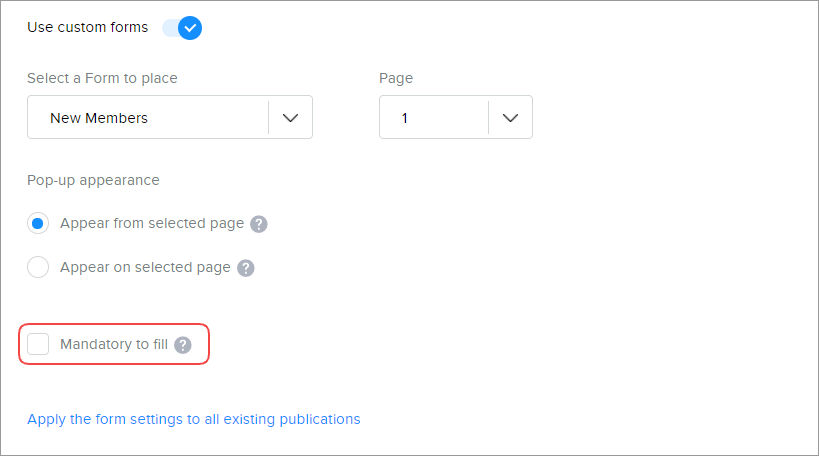Click the Page label above the dropdown
Image resolution: width=819 pixels, height=456 pixels.
[x=396, y=78]
